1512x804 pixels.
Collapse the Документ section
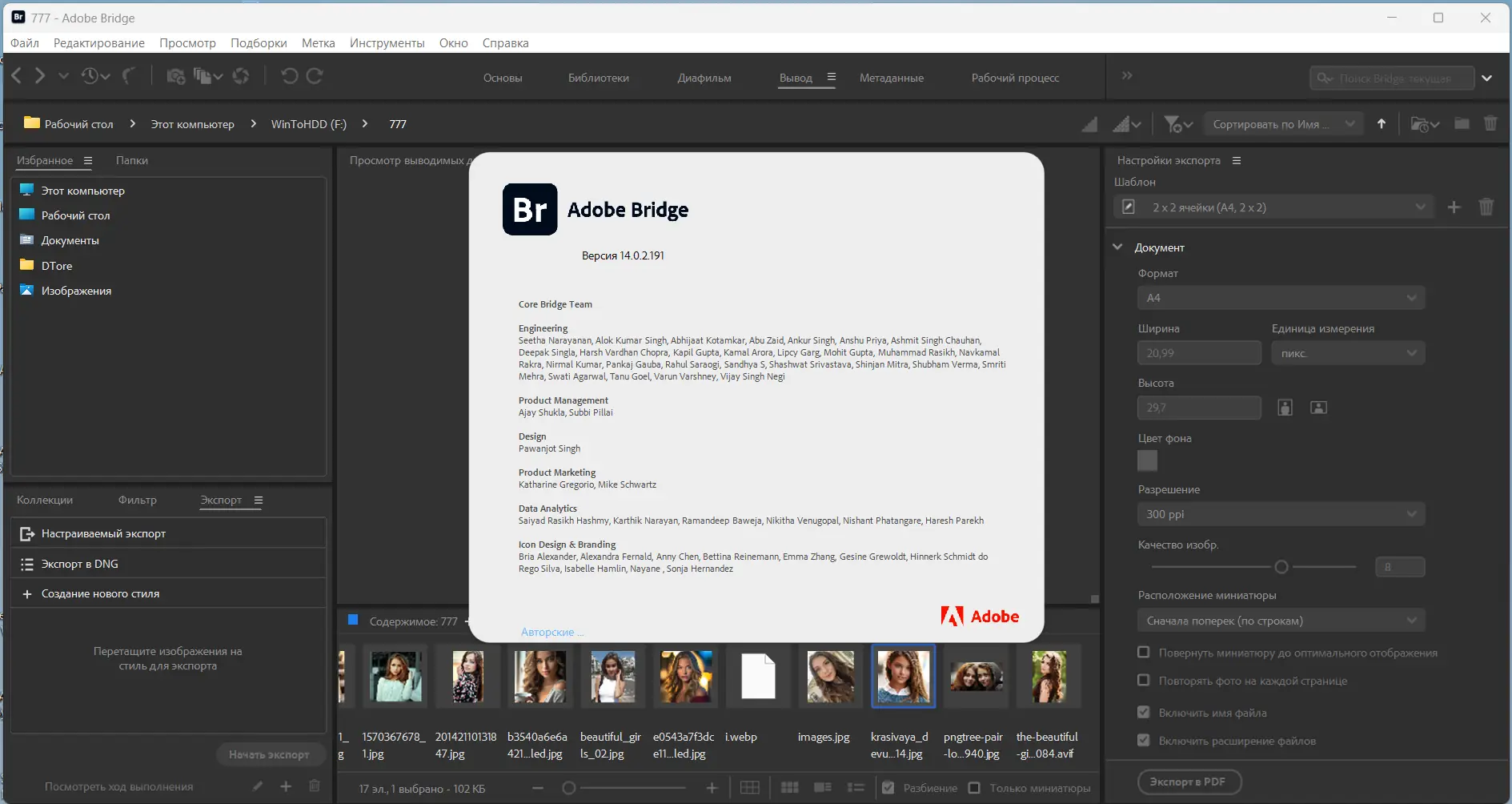1118,247
